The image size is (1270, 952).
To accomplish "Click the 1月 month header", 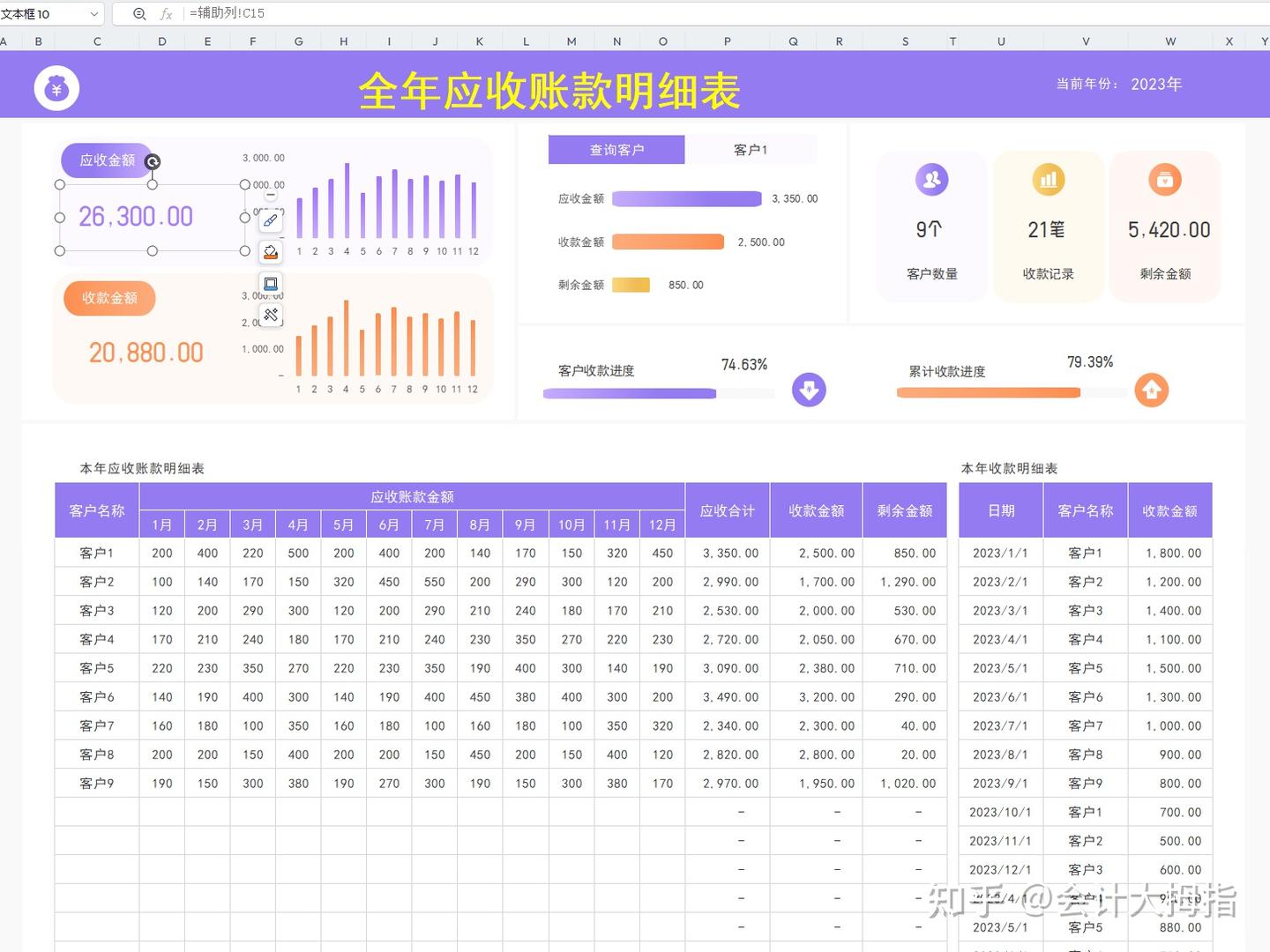I will (162, 524).
